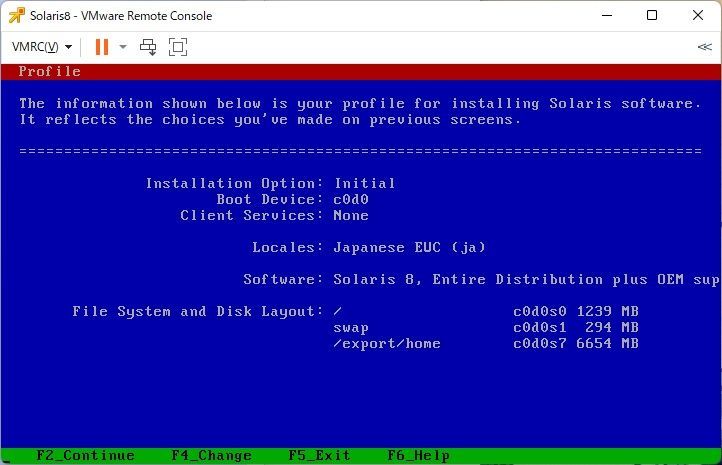Click the 'Software:' label

tap(283, 279)
